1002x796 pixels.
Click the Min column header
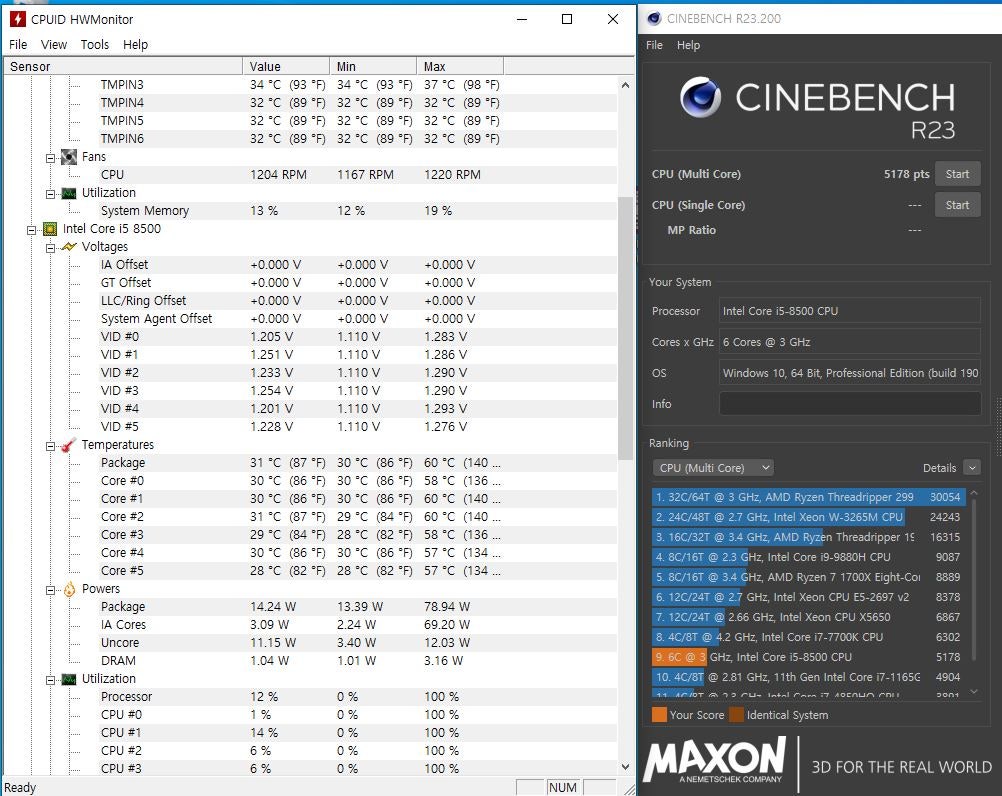coord(373,66)
